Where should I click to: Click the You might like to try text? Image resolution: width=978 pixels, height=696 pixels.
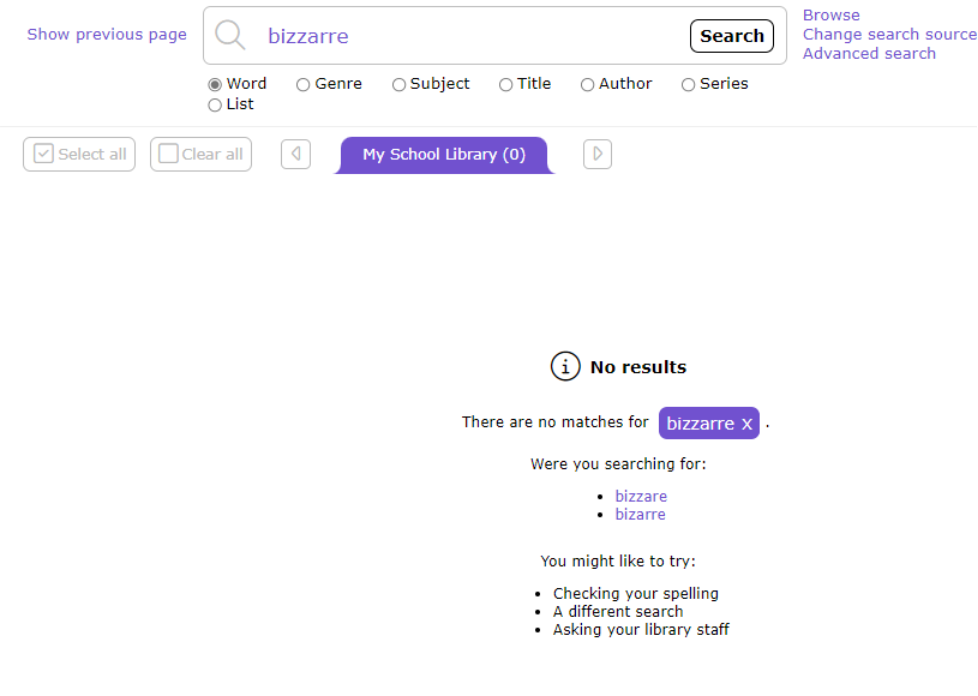coord(617,561)
